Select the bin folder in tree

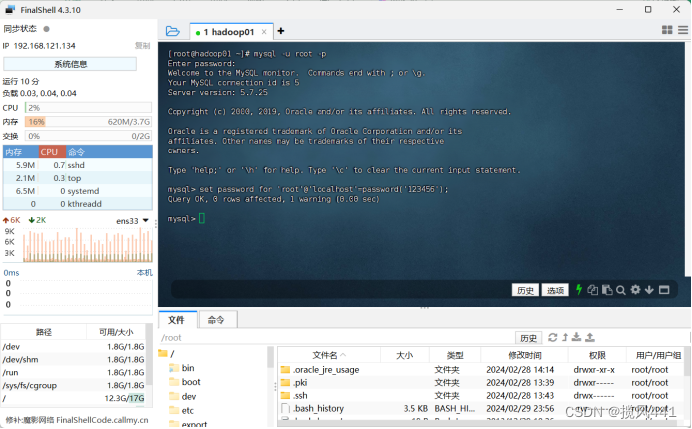click(x=182, y=368)
